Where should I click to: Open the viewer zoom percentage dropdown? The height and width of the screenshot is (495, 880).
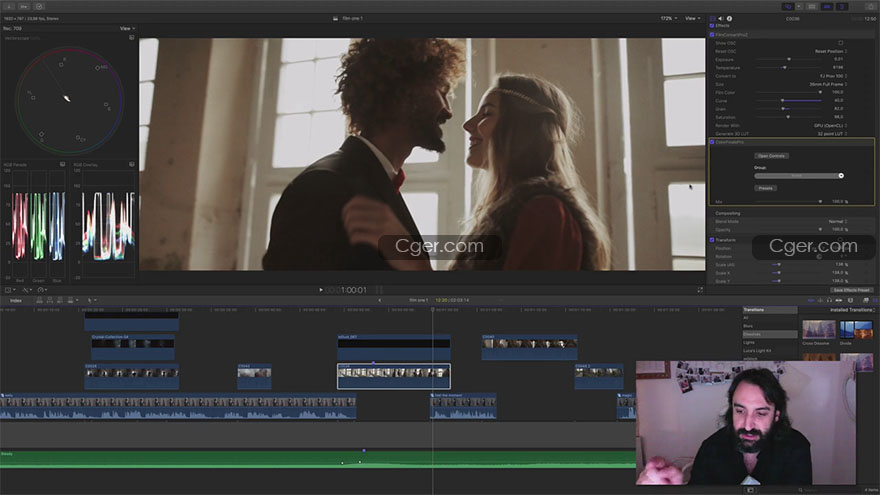668,19
